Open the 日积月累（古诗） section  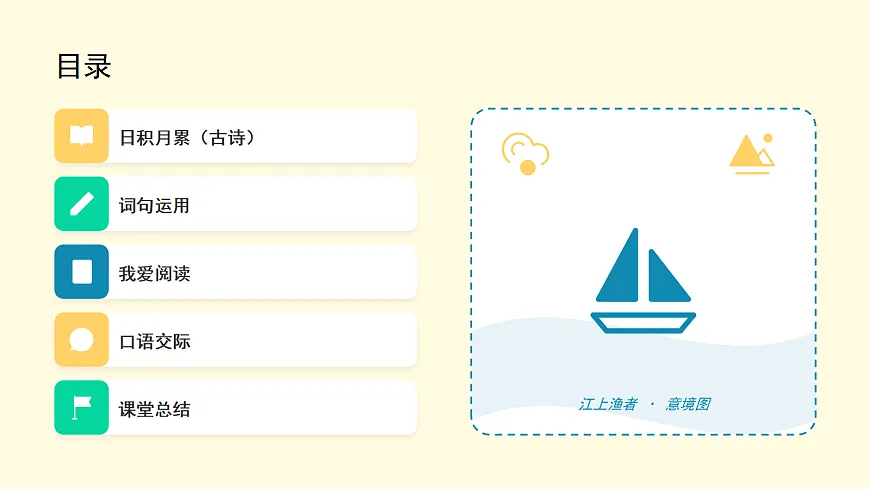click(187, 138)
